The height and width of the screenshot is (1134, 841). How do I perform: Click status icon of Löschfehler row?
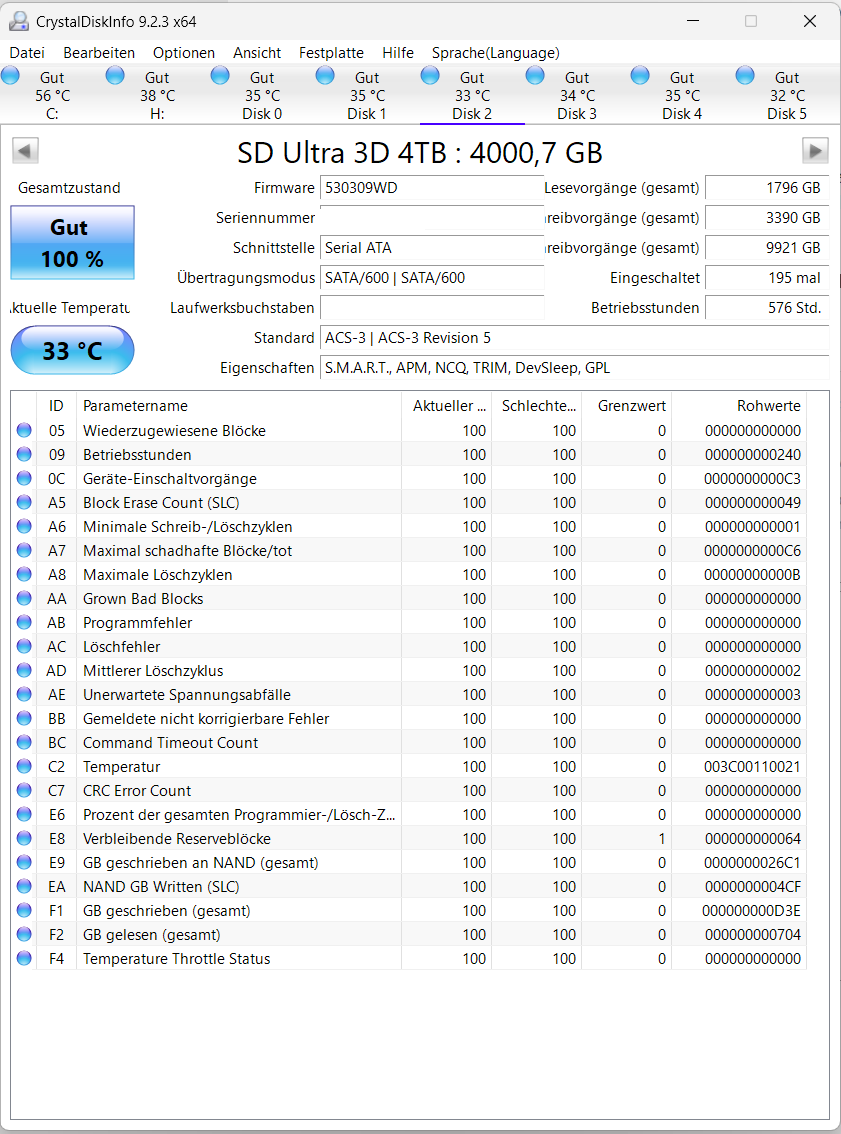coord(24,646)
